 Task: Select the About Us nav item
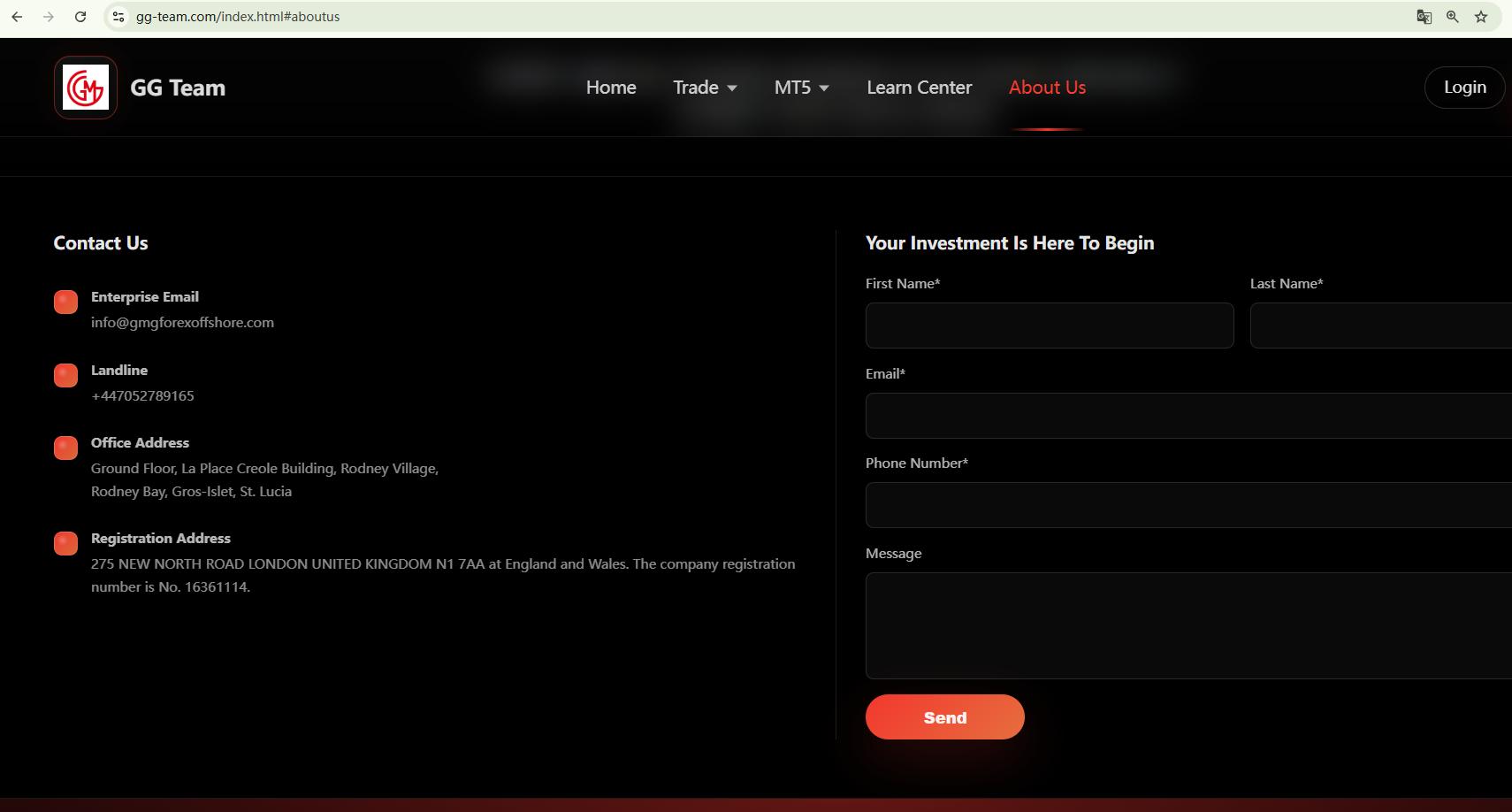[x=1047, y=88]
